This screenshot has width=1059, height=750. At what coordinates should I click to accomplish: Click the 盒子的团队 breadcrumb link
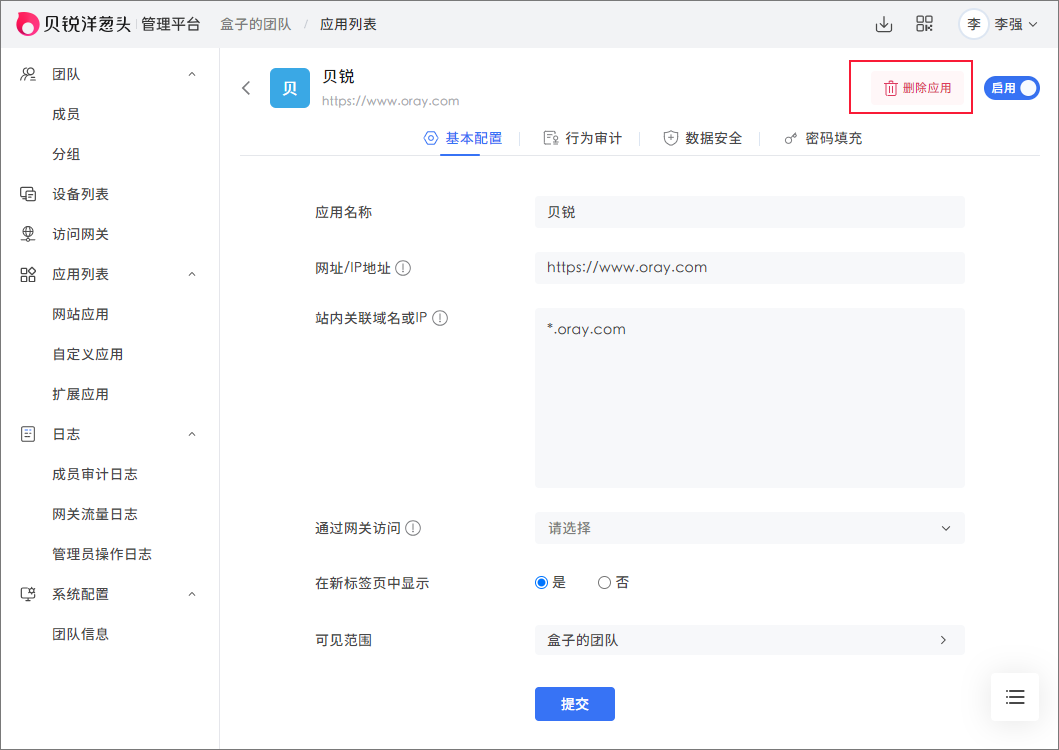coord(256,24)
